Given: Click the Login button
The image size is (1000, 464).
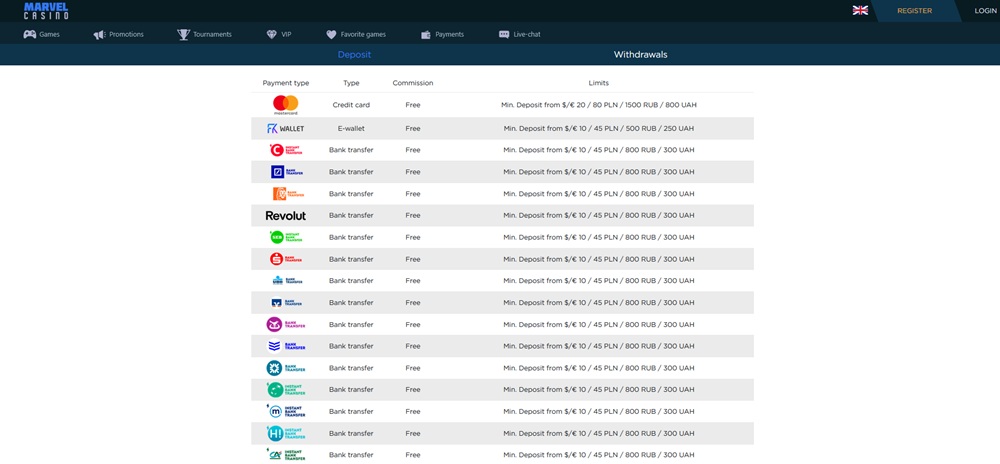Looking at the screenshot, I should tap(985, 11).
